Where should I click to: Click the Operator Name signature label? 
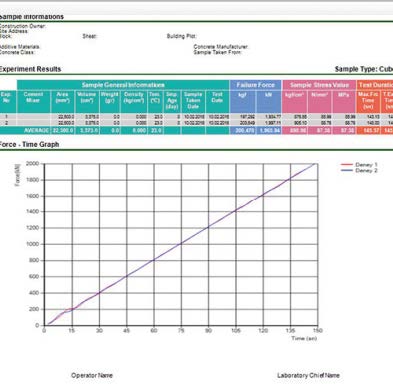click(92, 375)
